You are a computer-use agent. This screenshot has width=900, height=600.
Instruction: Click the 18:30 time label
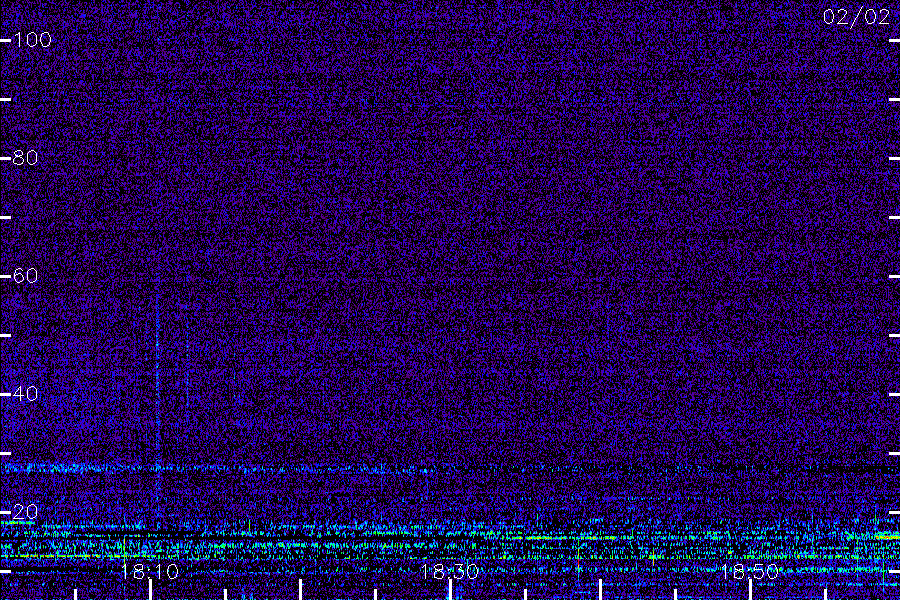pyautogui.click(x=449, y=571)
